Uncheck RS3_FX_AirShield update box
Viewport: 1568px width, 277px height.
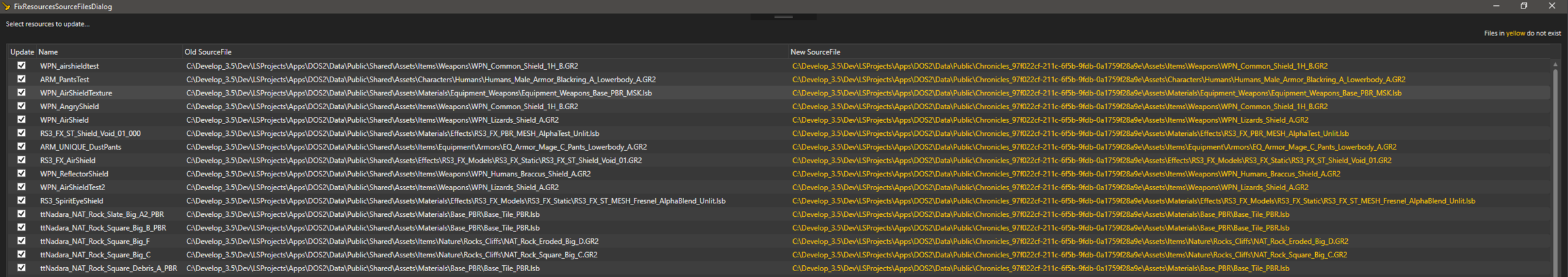coord(22,160)
